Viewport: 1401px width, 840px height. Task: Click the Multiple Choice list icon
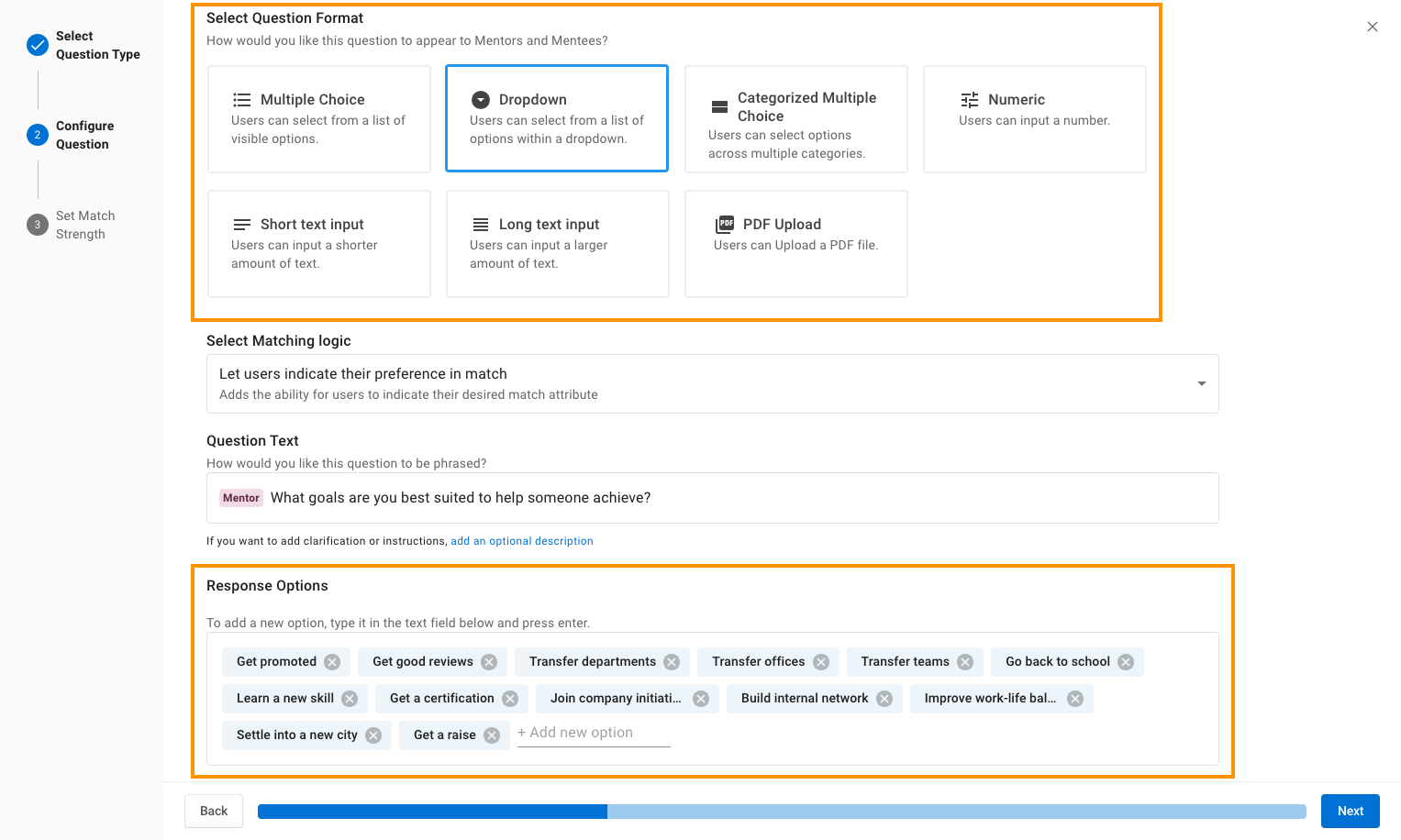[242, 100]
